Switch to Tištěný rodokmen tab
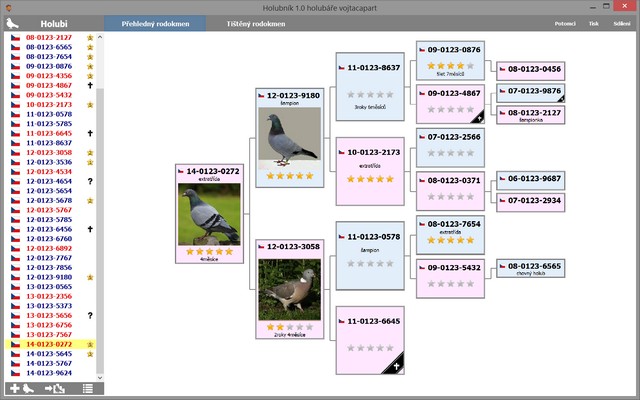The image size is (640, 400). pos(254,22)
